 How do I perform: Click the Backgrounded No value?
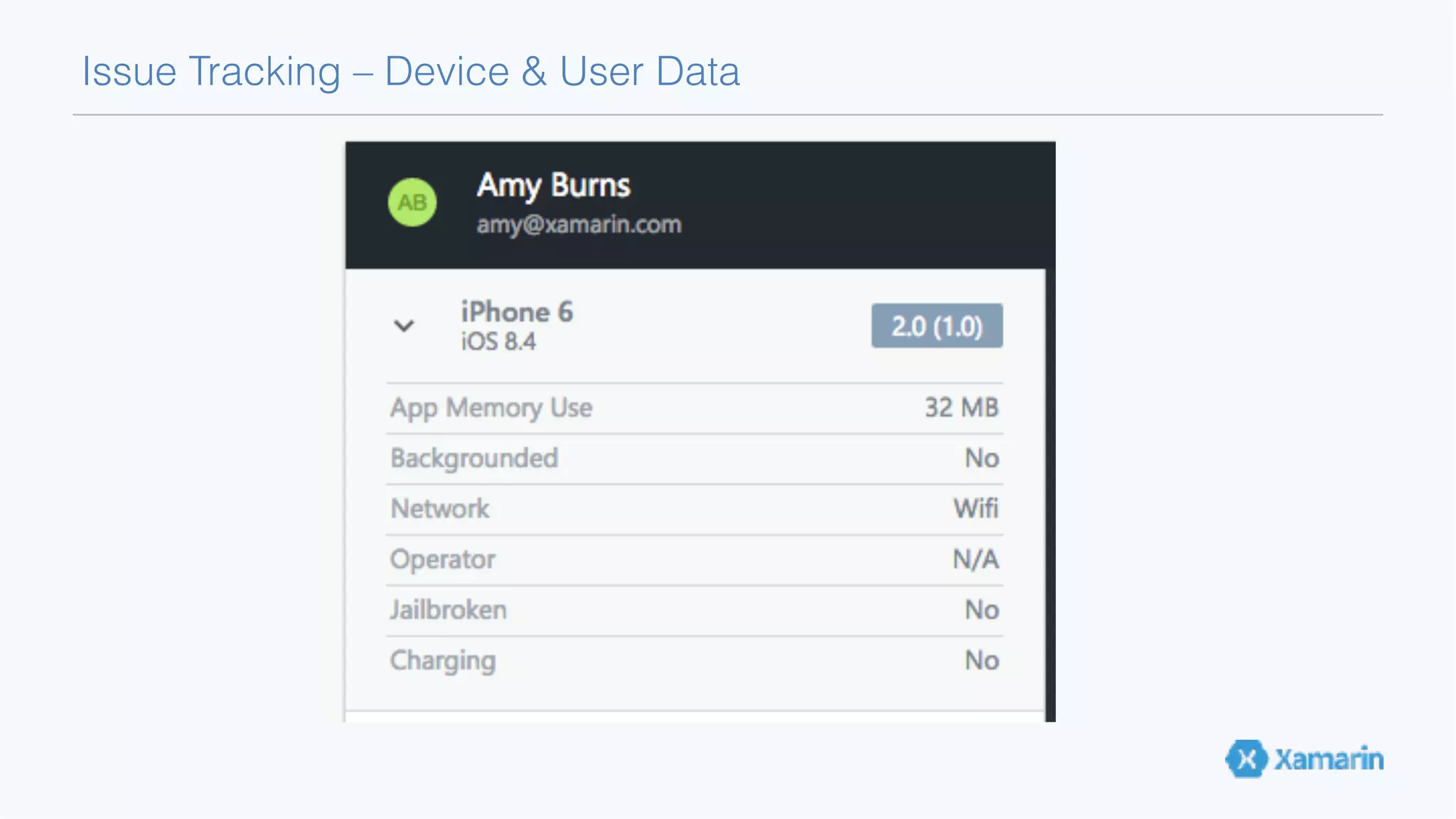(982, 459)
